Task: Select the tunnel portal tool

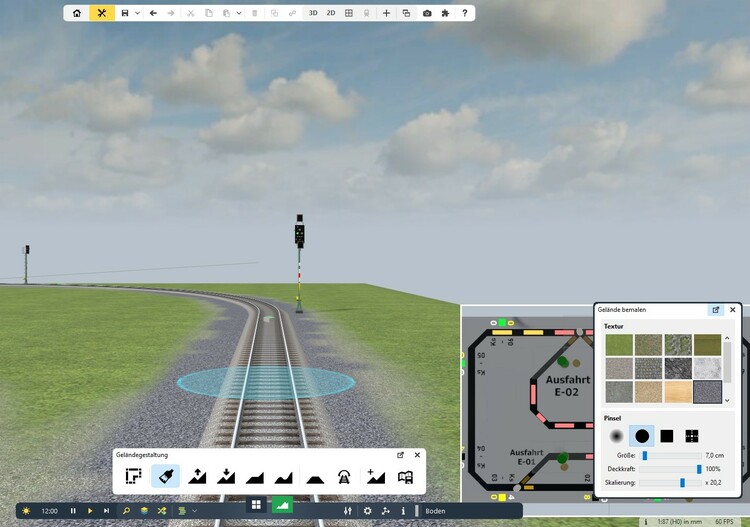Action: pyautogui.click(x=343, y=477)
